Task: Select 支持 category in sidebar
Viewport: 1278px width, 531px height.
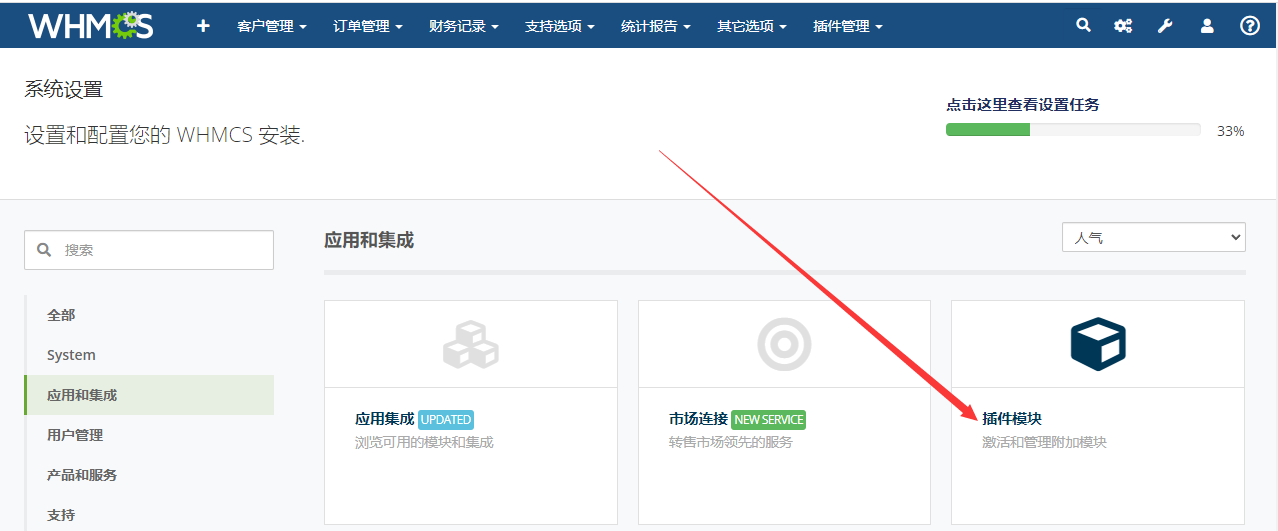Action: tap(149, 515)
